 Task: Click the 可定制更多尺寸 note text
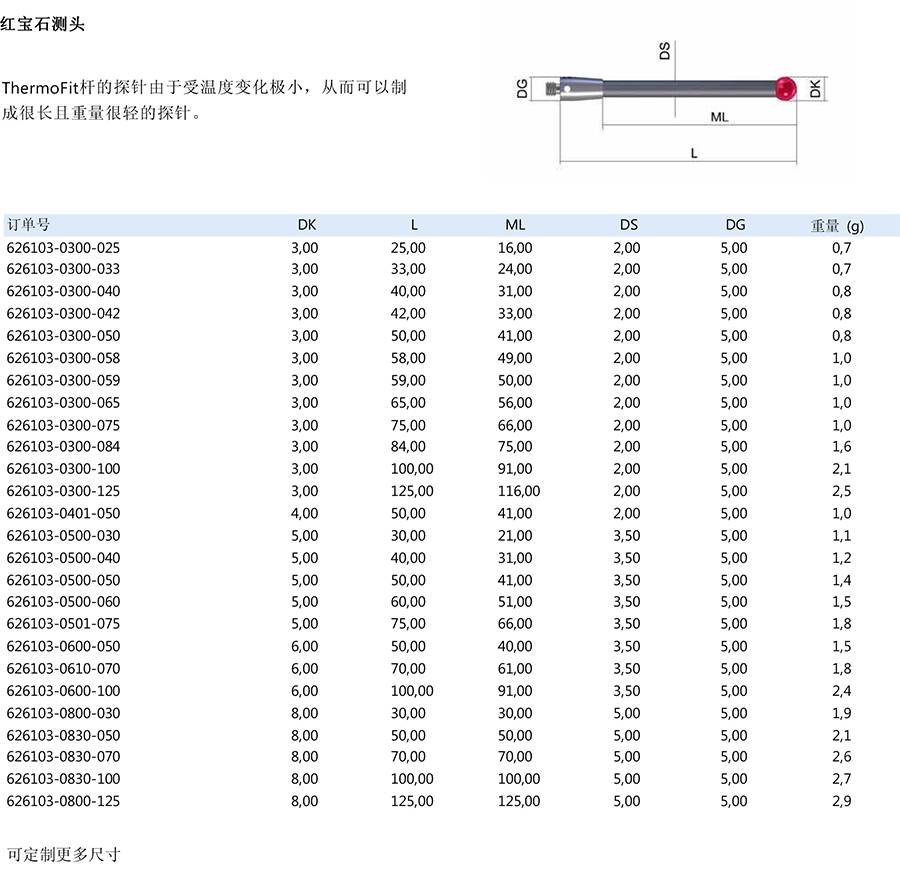64,854
